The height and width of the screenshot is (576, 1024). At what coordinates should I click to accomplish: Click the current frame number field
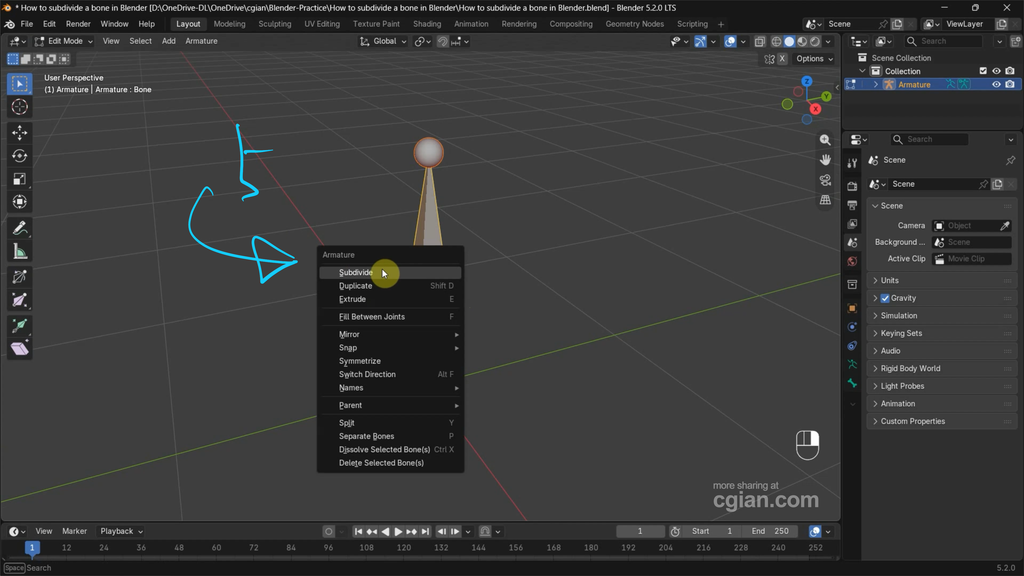point(640,531)
